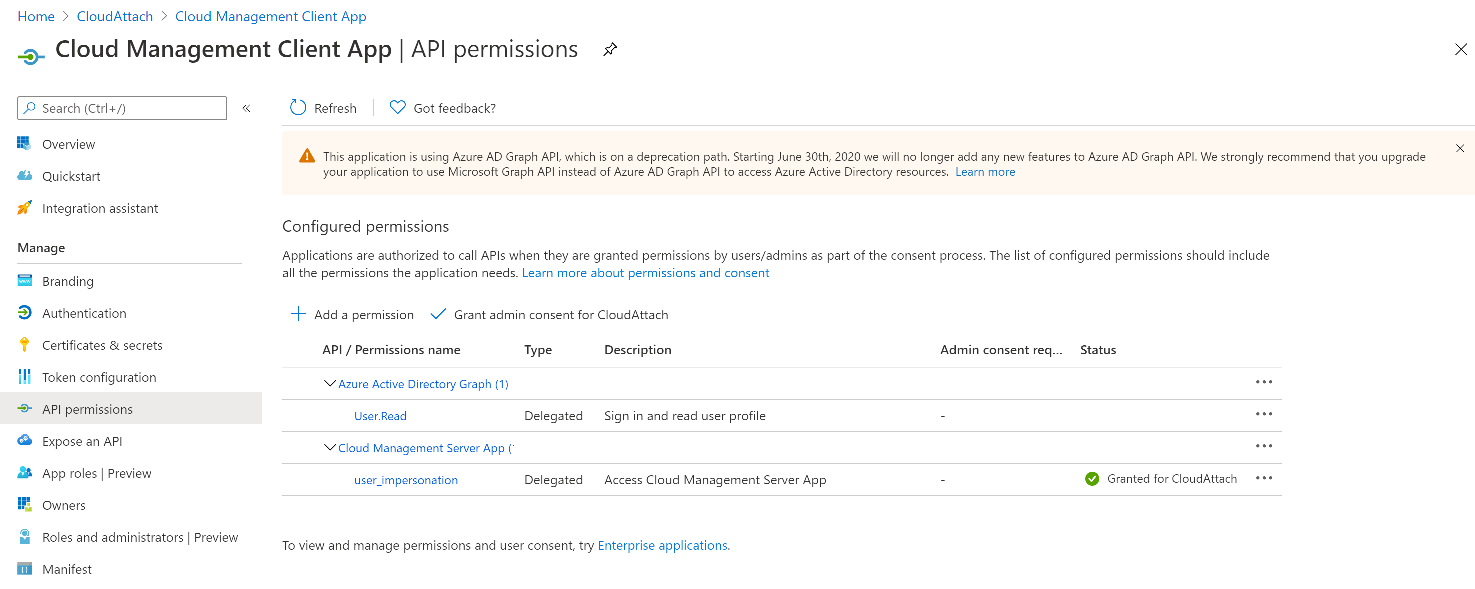Click the Branding icon
This screenshot has width=1475, height=589.
pyautogui.click(x=25, y=281)
